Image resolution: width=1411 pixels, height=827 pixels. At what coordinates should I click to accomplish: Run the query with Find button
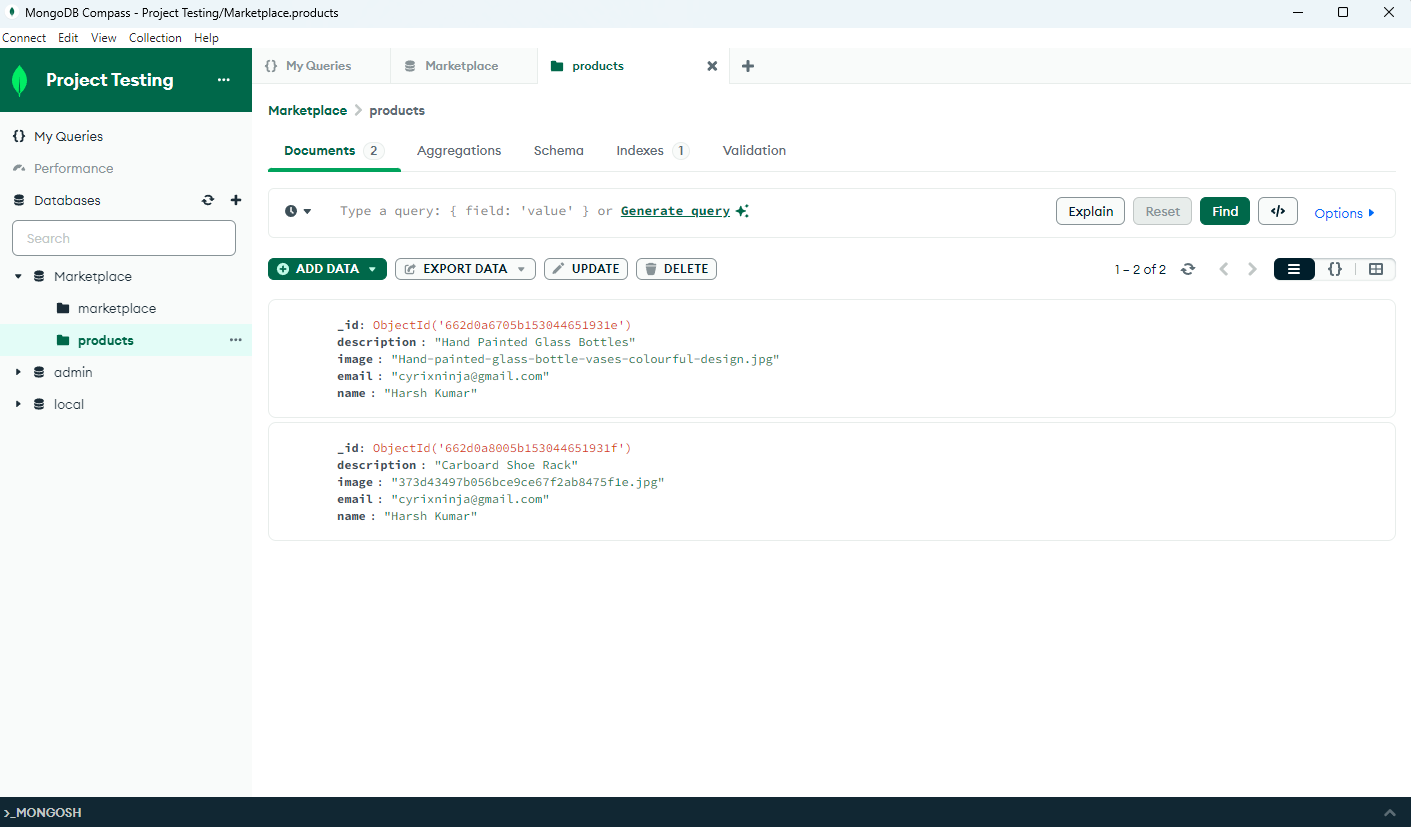[1225, 211]
